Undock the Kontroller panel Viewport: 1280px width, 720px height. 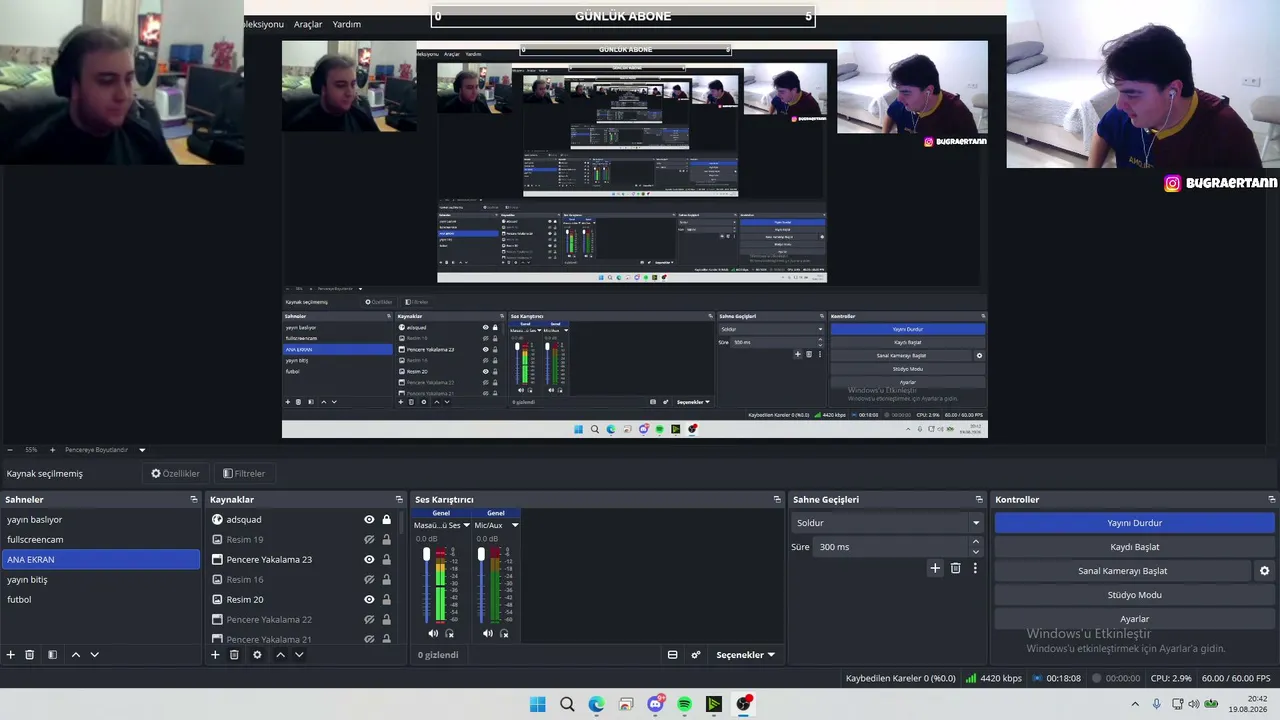click(x=1272, y=499)
